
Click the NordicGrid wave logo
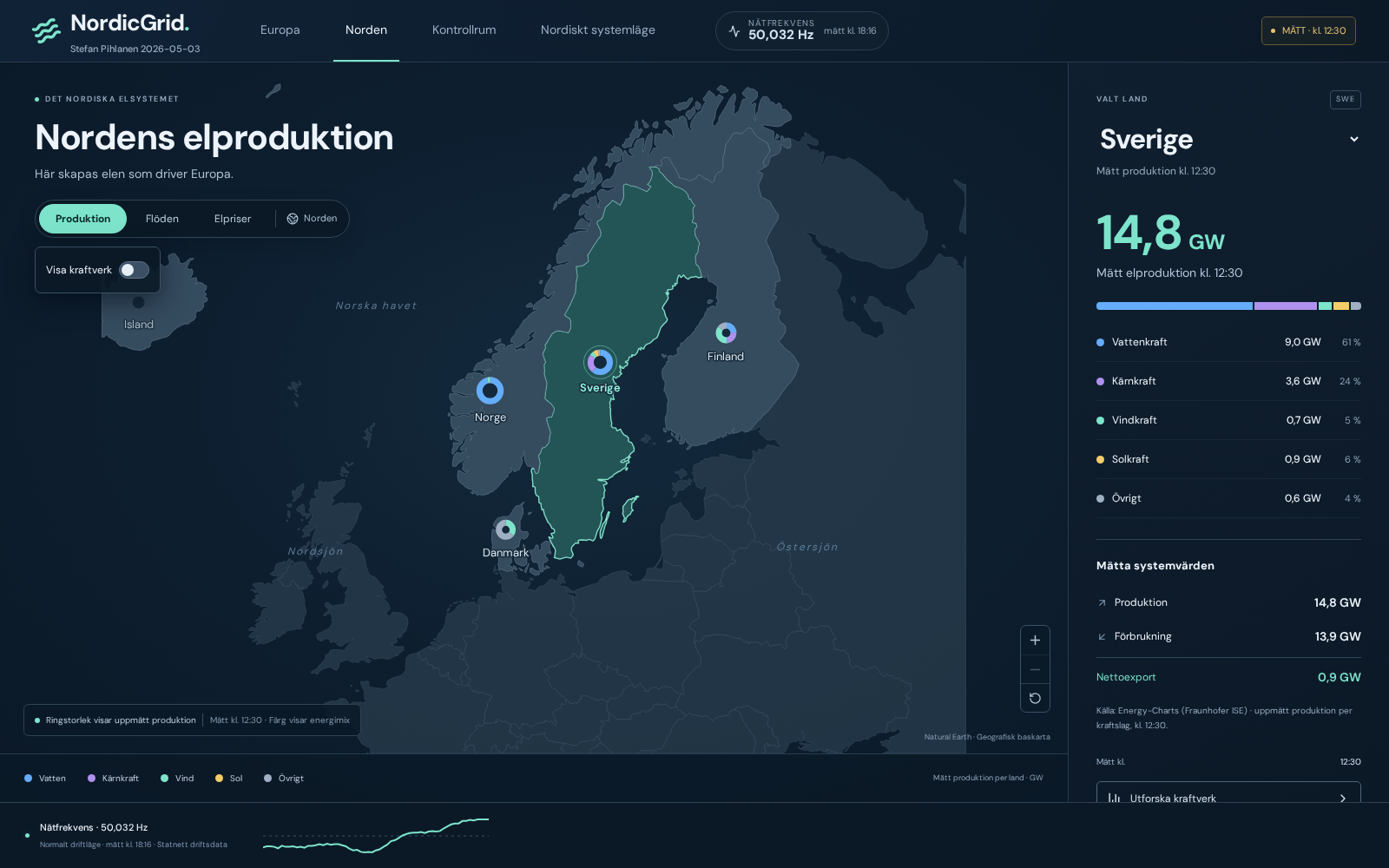[46, 30]
